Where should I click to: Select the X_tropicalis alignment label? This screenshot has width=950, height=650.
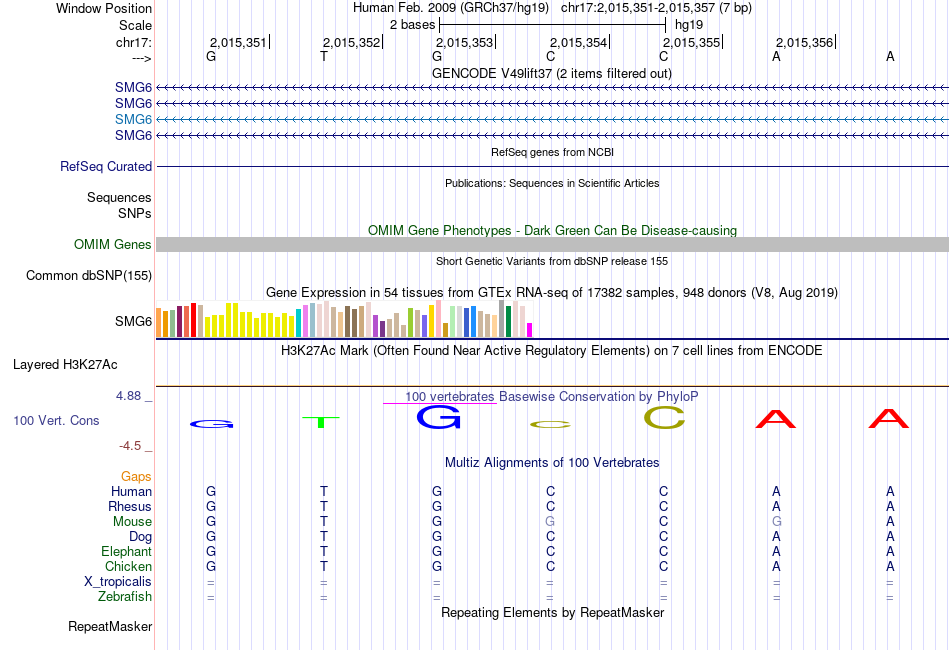point(118,582)
